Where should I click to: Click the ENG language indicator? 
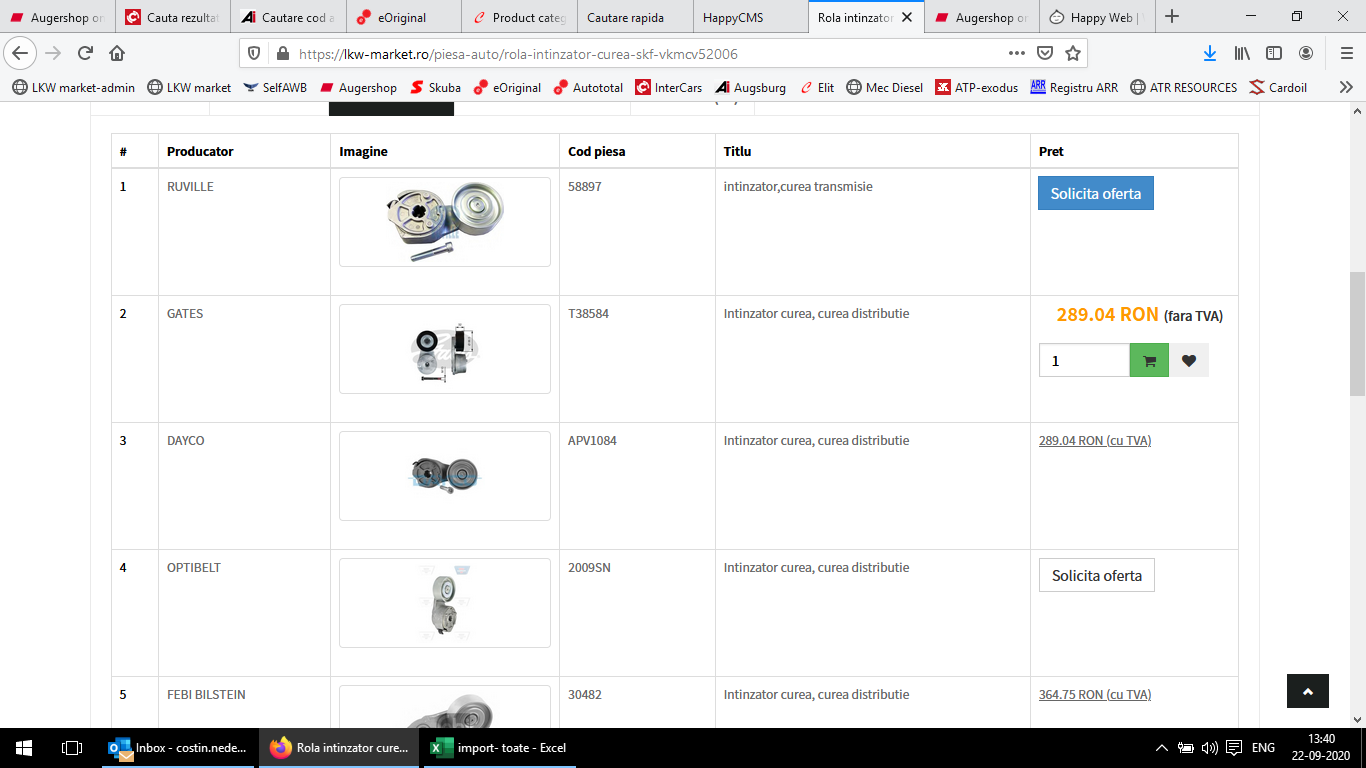coord(1263,748)
